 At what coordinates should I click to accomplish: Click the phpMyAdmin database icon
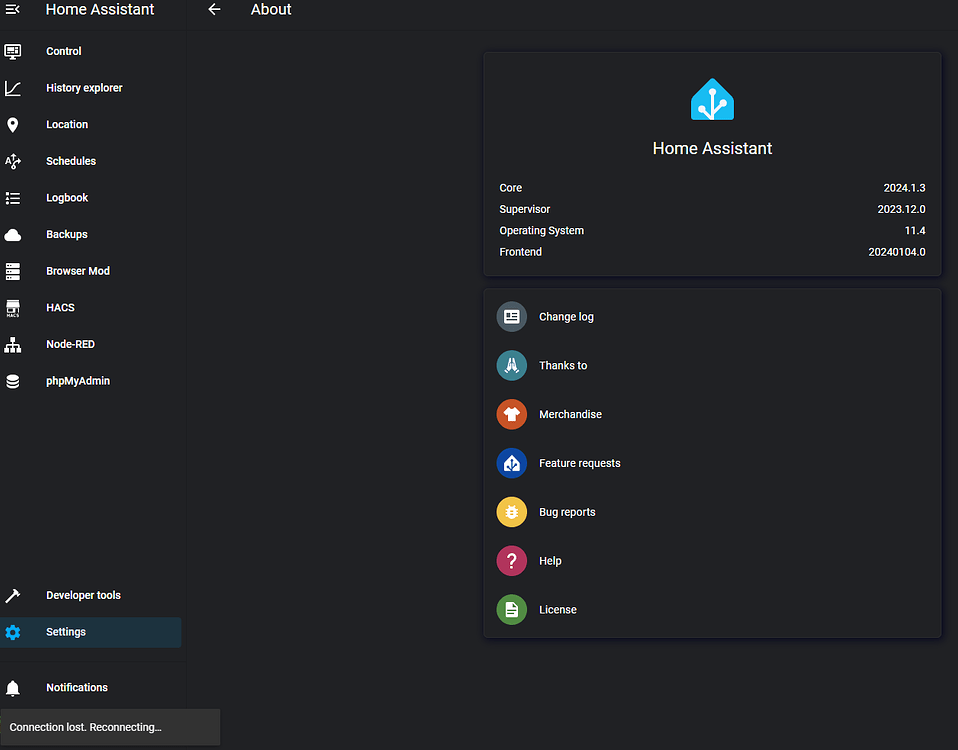click(x=13, y=381)
